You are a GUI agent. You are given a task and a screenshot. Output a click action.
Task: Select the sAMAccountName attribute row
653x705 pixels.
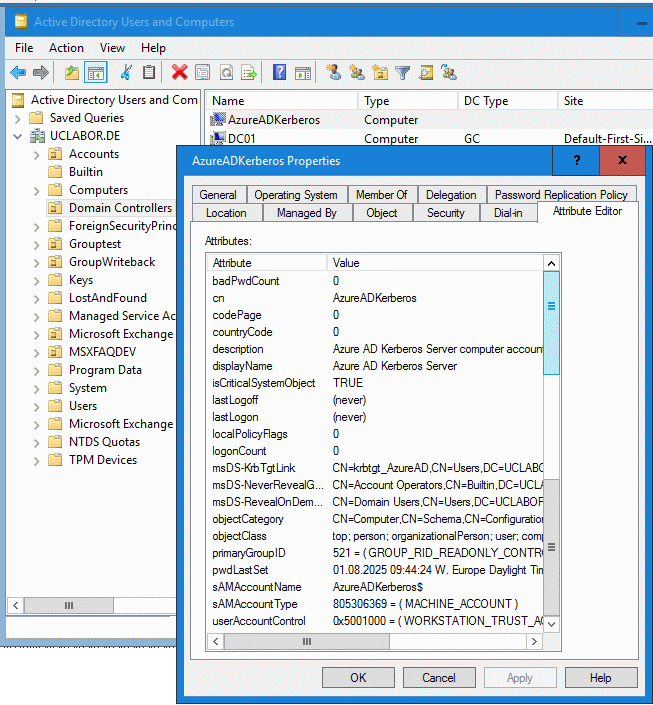pyautogui.click(x=376, y=587)
